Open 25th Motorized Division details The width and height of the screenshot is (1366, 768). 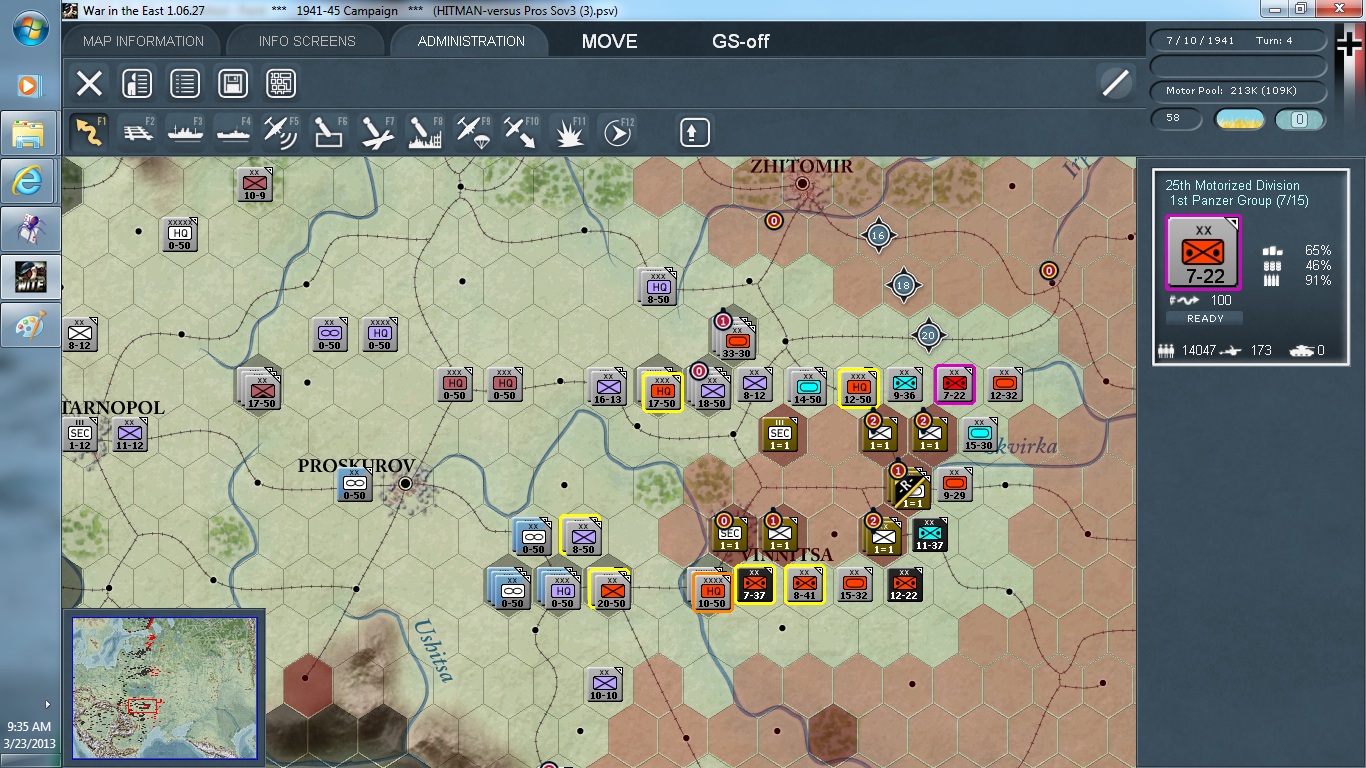pos(1232,185)
